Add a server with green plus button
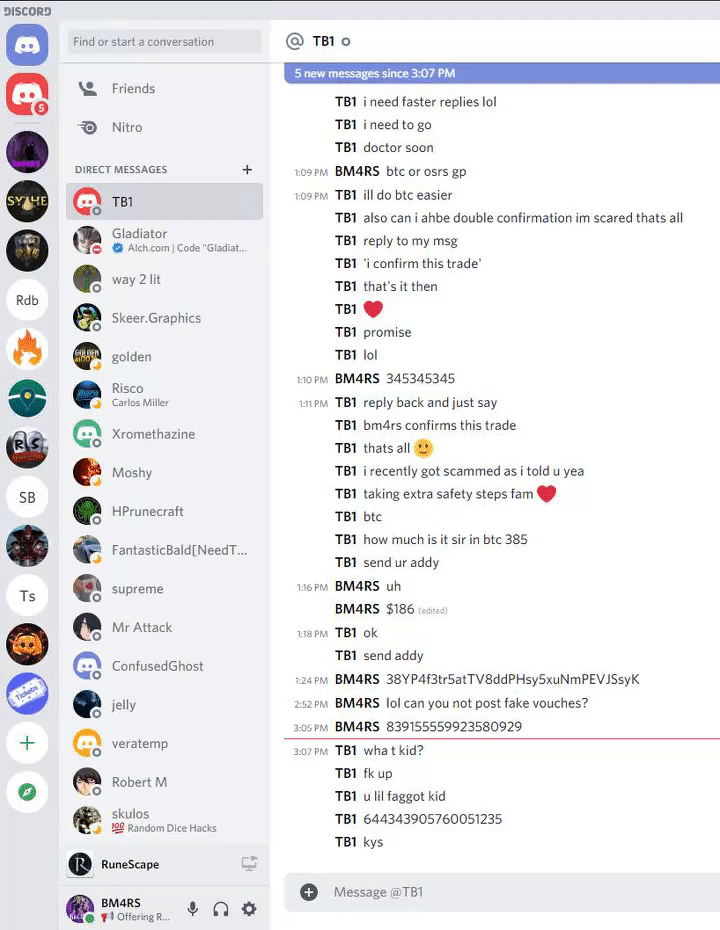The height and width of the screenshot is (930, 720). coord(27,743)
